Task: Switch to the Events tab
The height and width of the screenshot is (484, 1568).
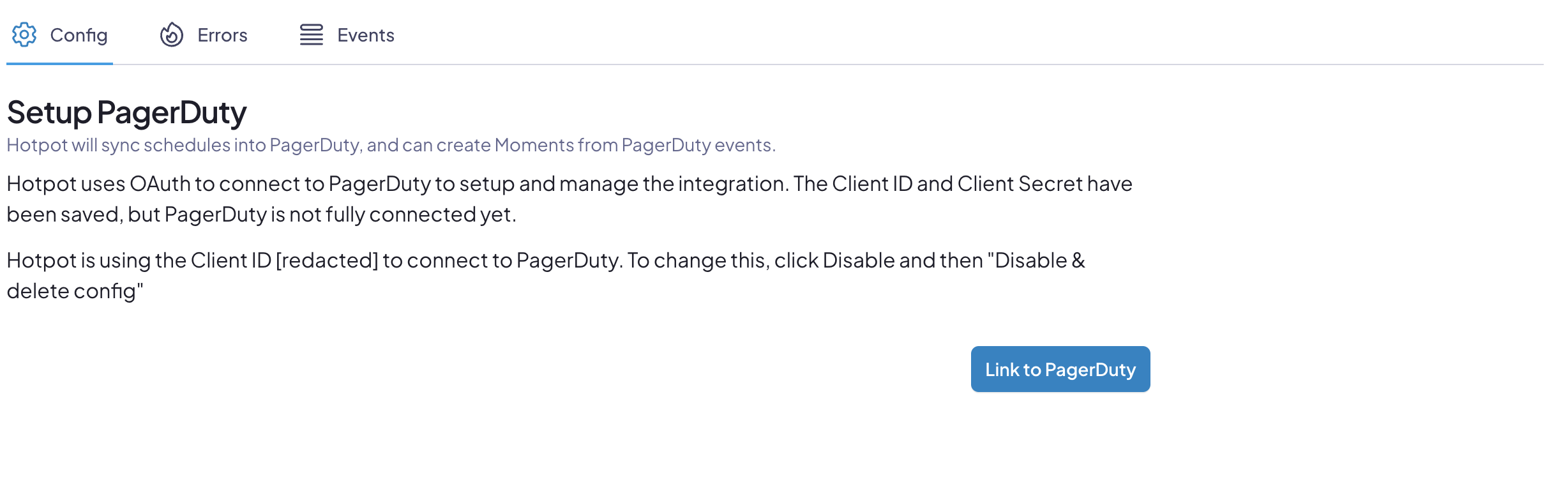Action: pos(366,35)
